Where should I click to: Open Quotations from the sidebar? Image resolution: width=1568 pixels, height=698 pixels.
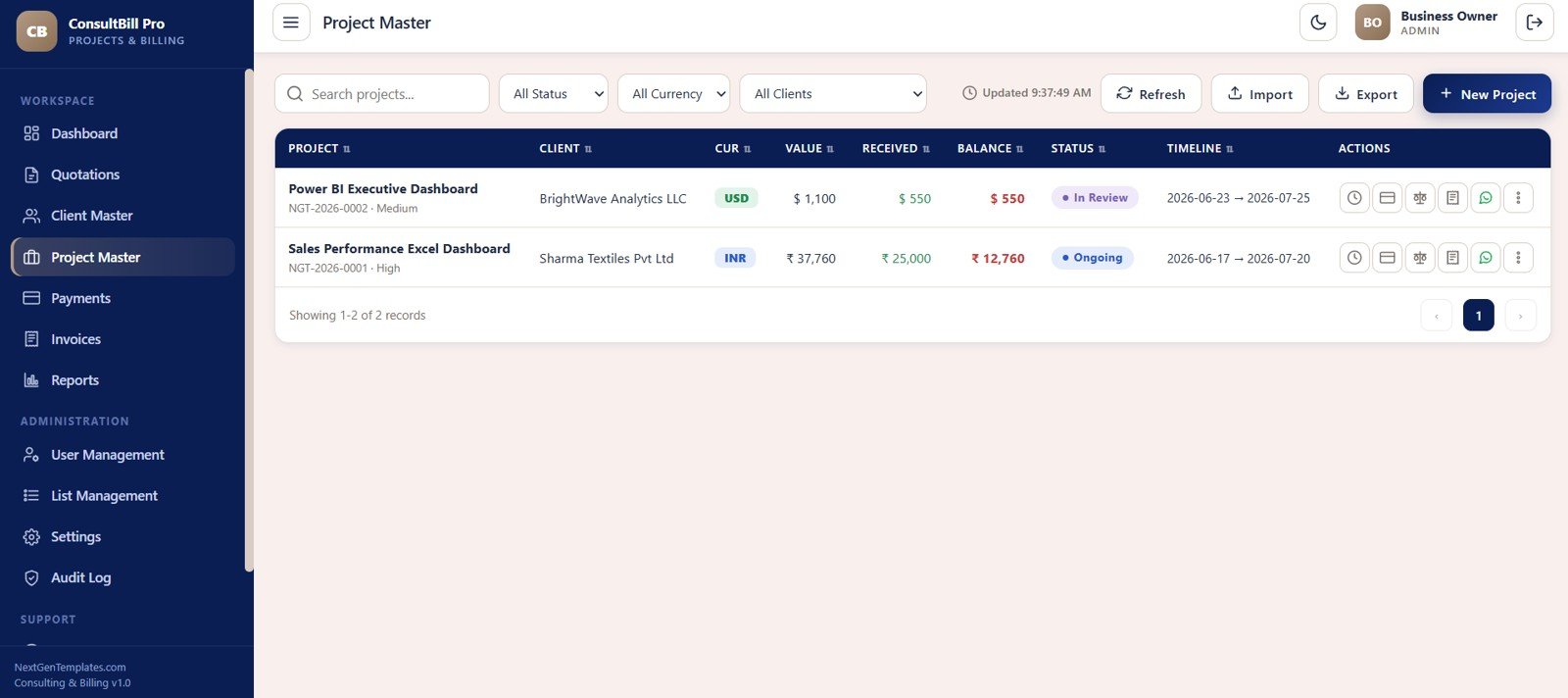(x=122, y=174)
